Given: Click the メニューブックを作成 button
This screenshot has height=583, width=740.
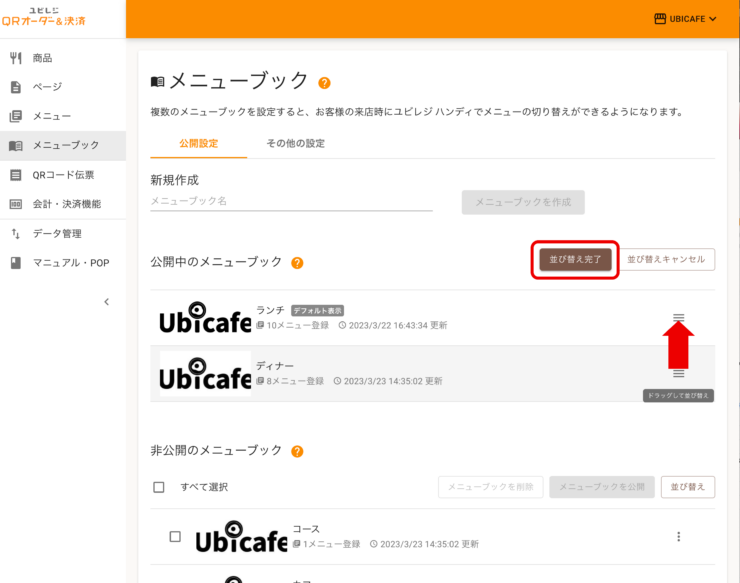Looking at the screenshot, I should [x=523, y=202].
